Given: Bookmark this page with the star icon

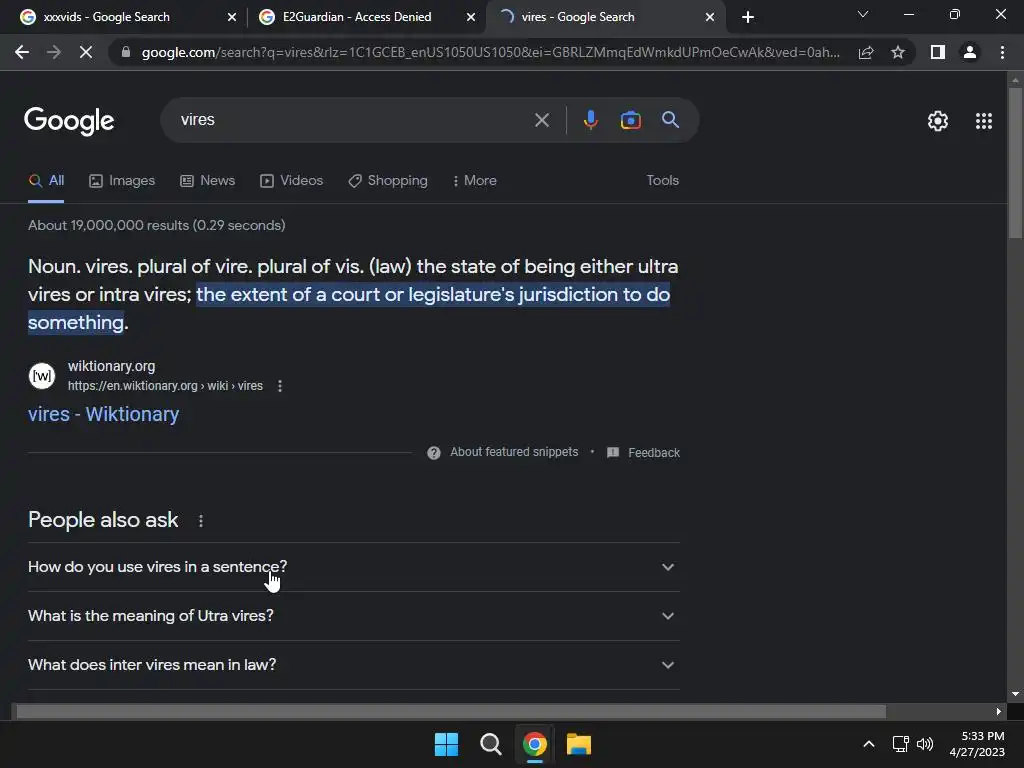Looking at the screenshot, I should tap(898, 52).
